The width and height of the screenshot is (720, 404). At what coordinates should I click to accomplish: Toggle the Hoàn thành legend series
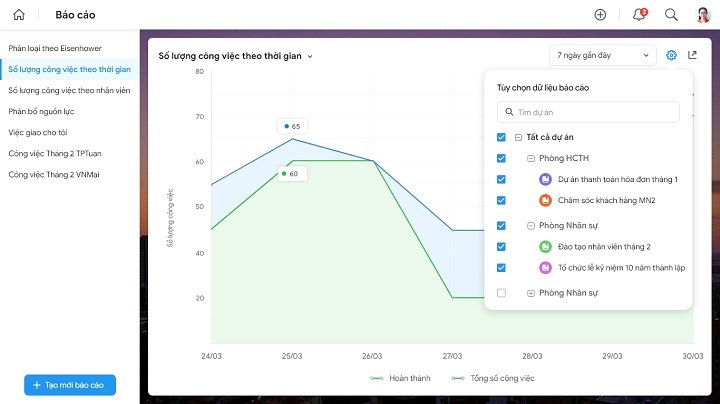pos(400,378)
